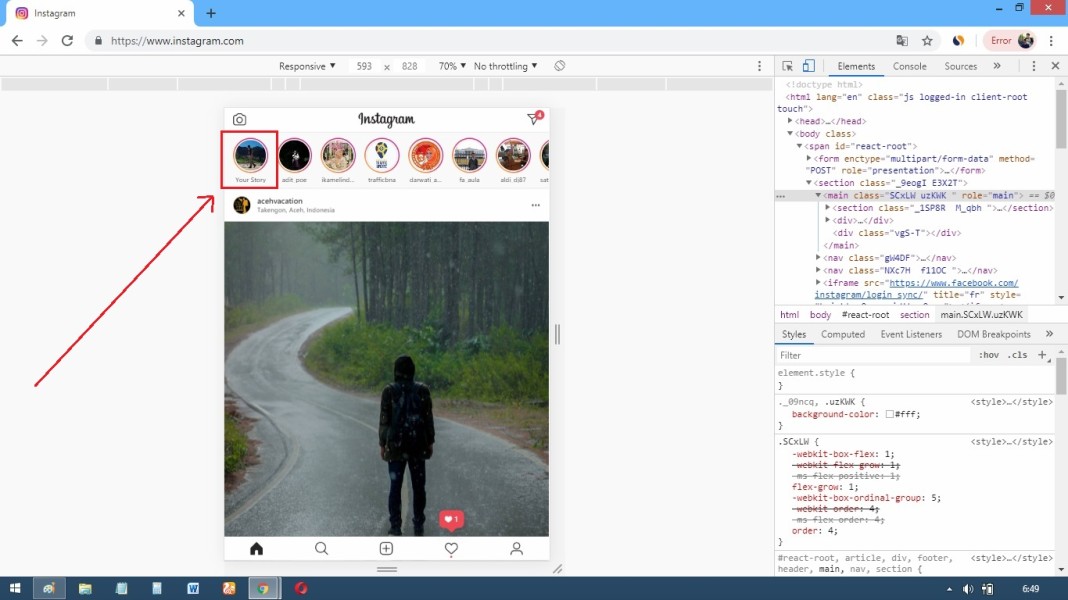The height and width of the screenshot is (600, 1068).
Task: Open the Instagram story camera
Action: tap(240, 118)
